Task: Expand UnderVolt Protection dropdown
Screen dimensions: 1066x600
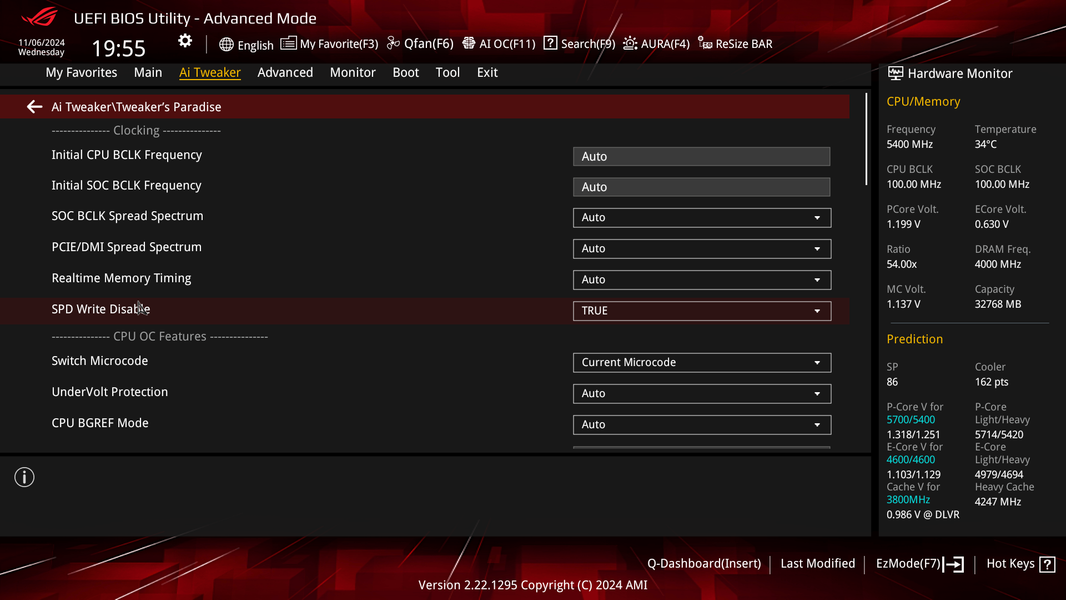Action: click(702, 393)
